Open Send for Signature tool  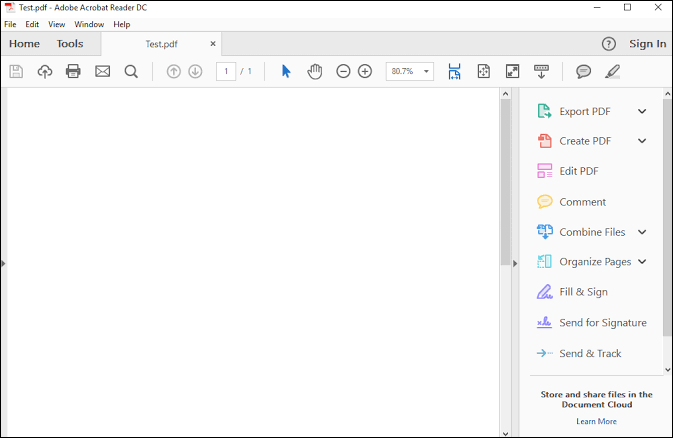pos(592,322)
